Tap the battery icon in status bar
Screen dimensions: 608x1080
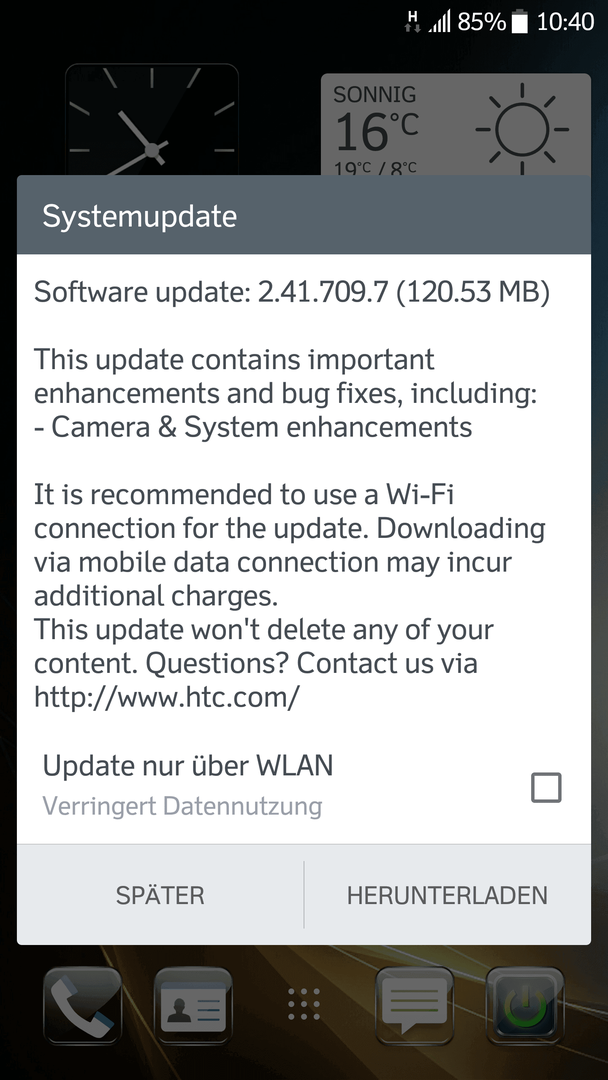[521, 22]
